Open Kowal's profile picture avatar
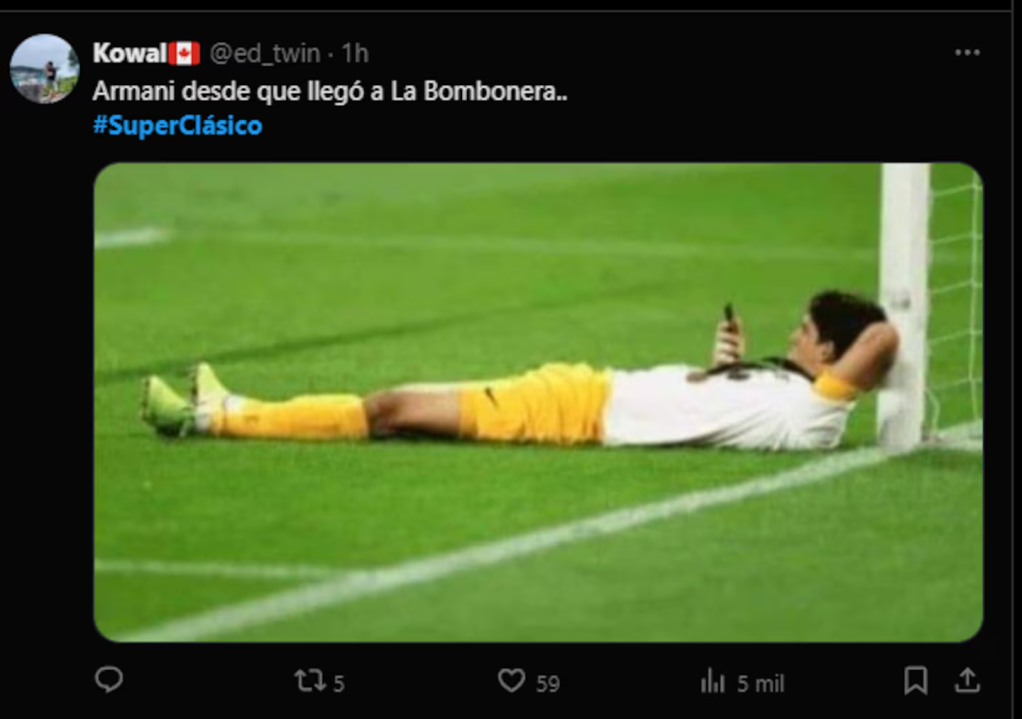 (44, 69)
